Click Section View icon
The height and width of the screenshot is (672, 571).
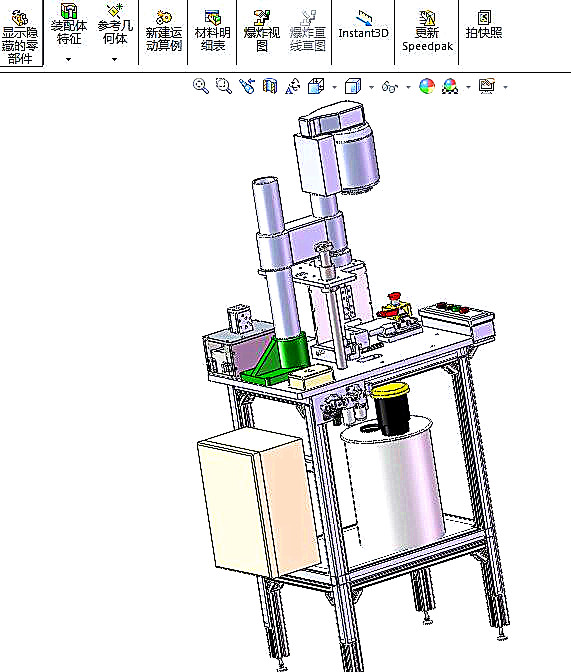click(x=270, y=86)
